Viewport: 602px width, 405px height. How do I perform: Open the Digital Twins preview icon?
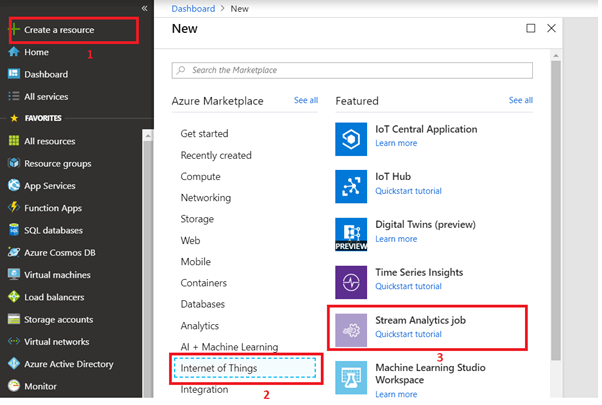pos(351,231)
